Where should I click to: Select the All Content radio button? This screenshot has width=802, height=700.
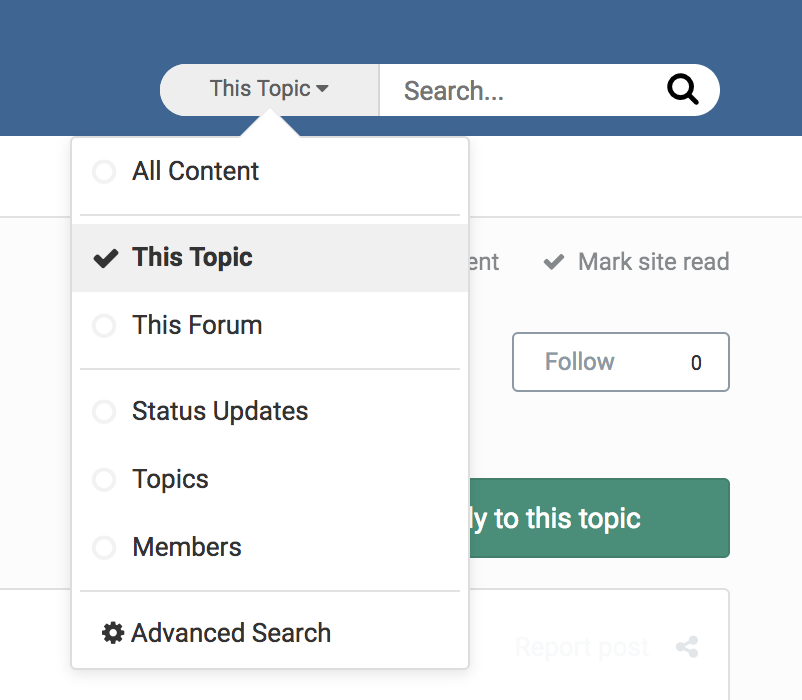click(x=104, y=172)
